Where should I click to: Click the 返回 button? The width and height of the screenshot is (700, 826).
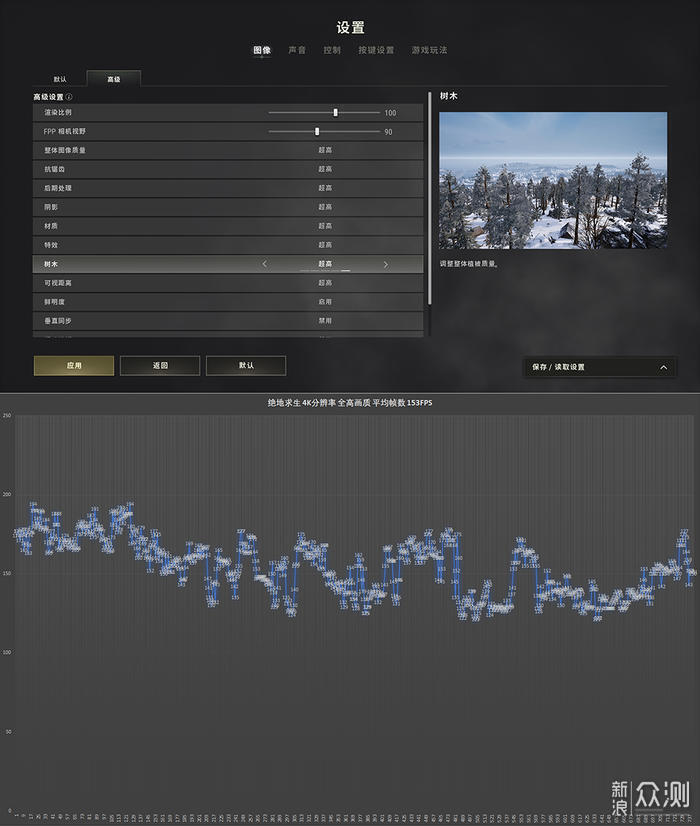coord(160,366)
